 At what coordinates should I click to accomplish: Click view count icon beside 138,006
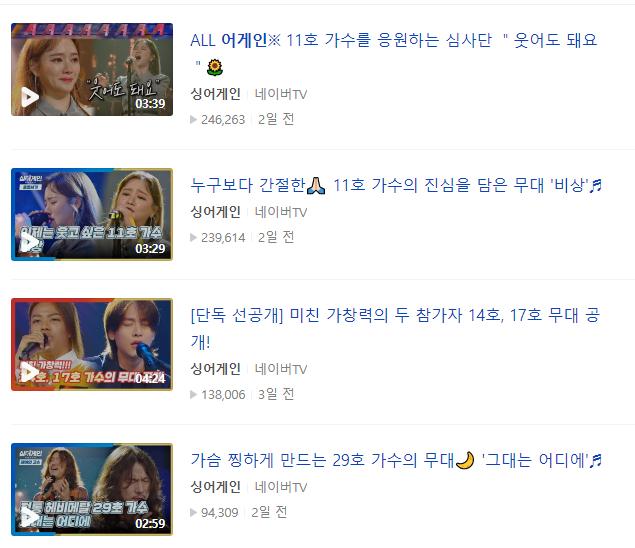194,394
